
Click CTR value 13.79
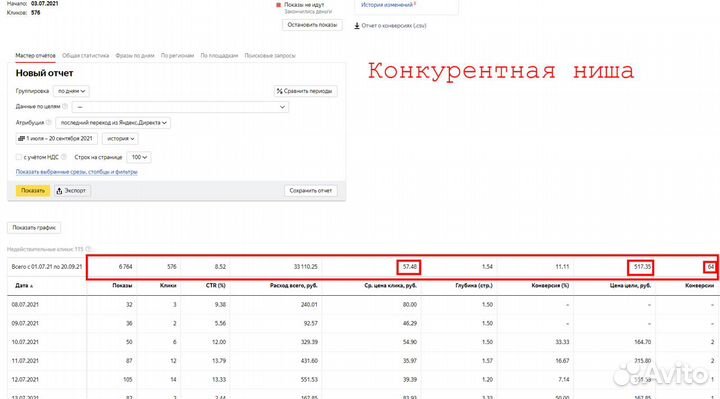click(219, 361)
